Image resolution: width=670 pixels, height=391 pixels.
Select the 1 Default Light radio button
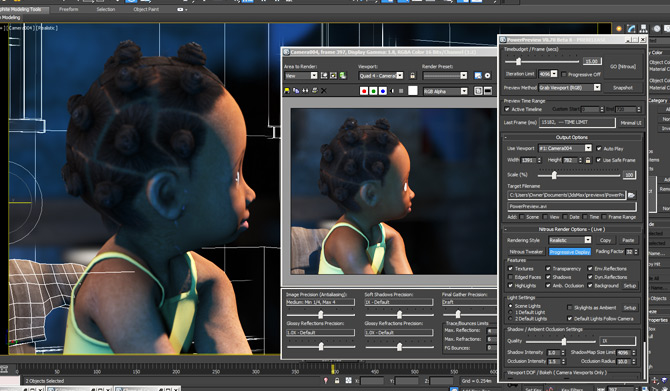tap(510, 312)
